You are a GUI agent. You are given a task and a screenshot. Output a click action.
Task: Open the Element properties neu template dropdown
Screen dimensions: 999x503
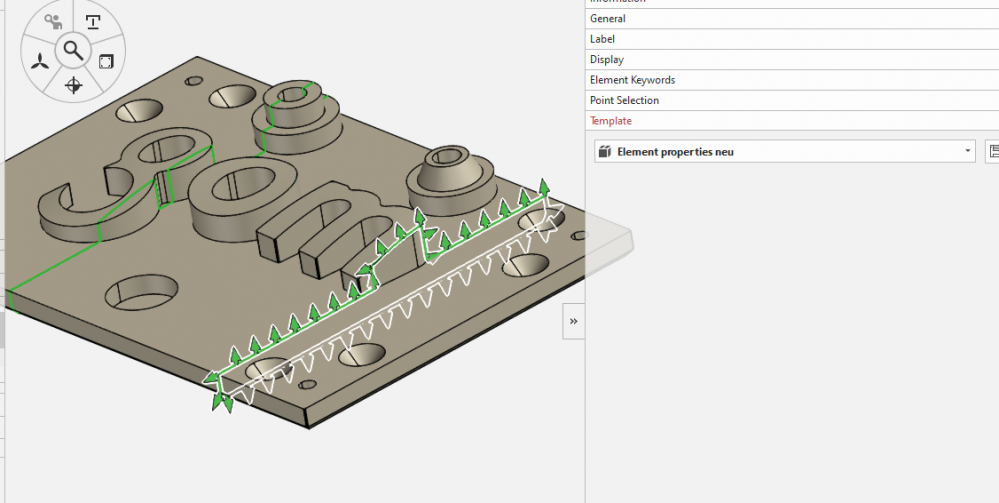click(967, 152)
